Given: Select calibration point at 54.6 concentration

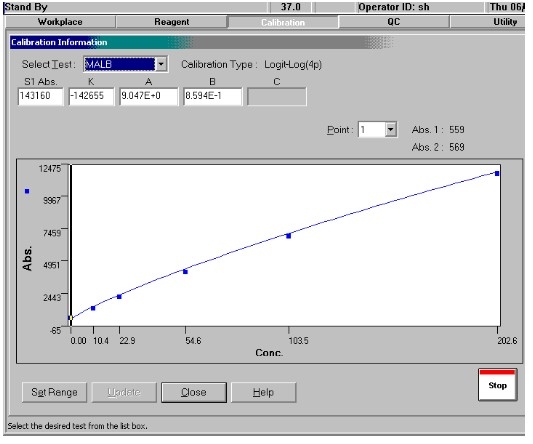Looking at the screenshot, I should coord(185,272).
